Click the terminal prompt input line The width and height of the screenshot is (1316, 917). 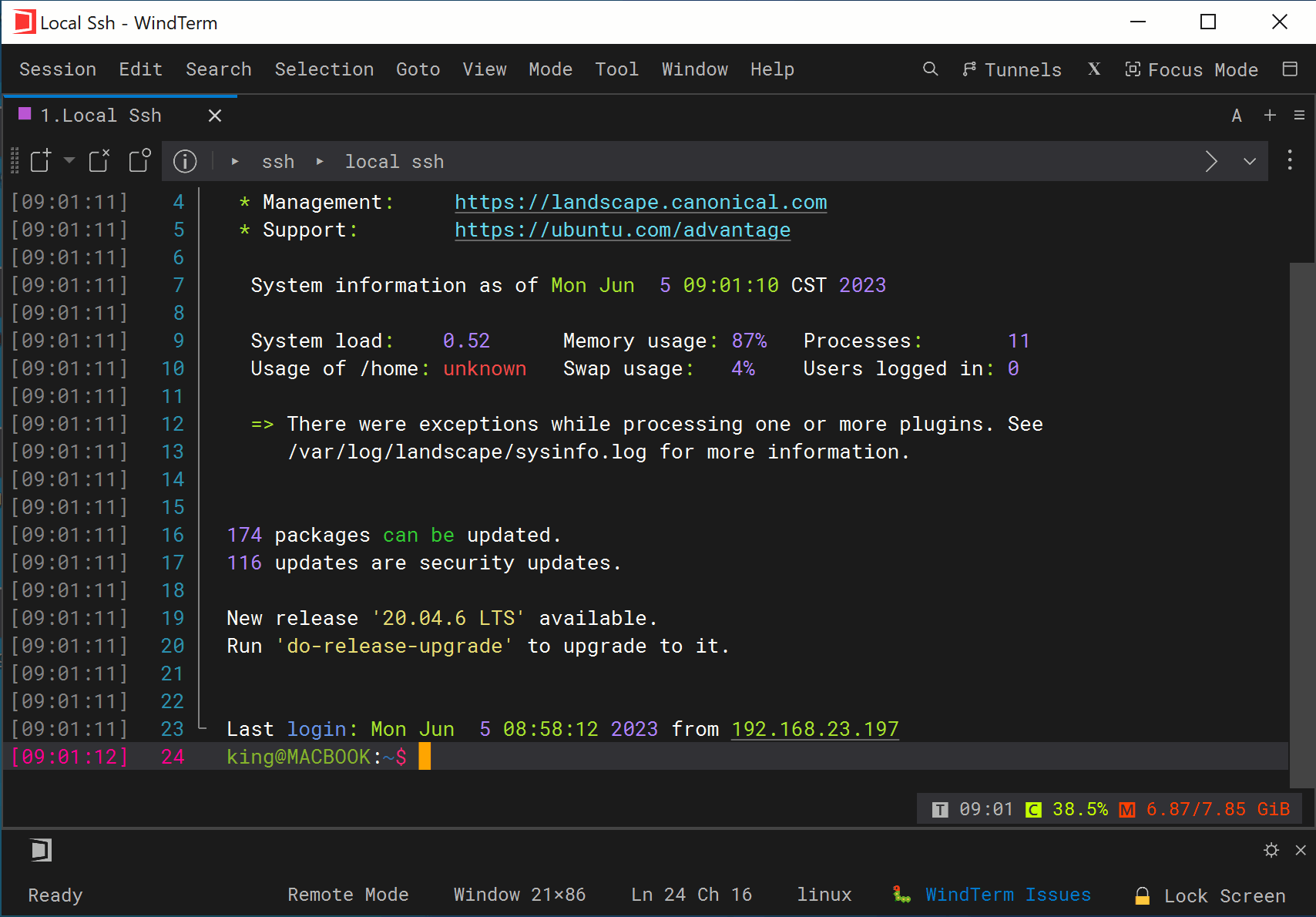(x=646, y=757)
